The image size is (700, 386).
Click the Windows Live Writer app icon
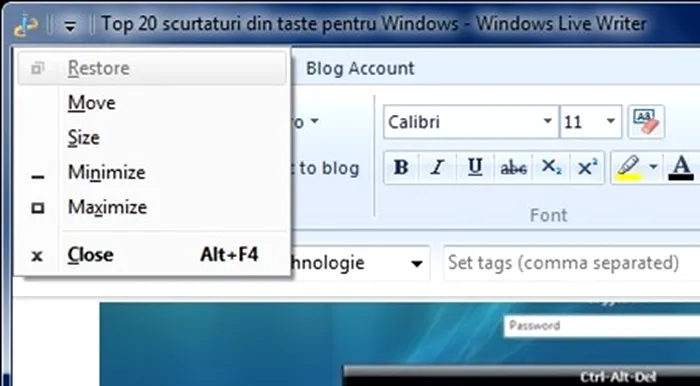(x=25, y=26)
